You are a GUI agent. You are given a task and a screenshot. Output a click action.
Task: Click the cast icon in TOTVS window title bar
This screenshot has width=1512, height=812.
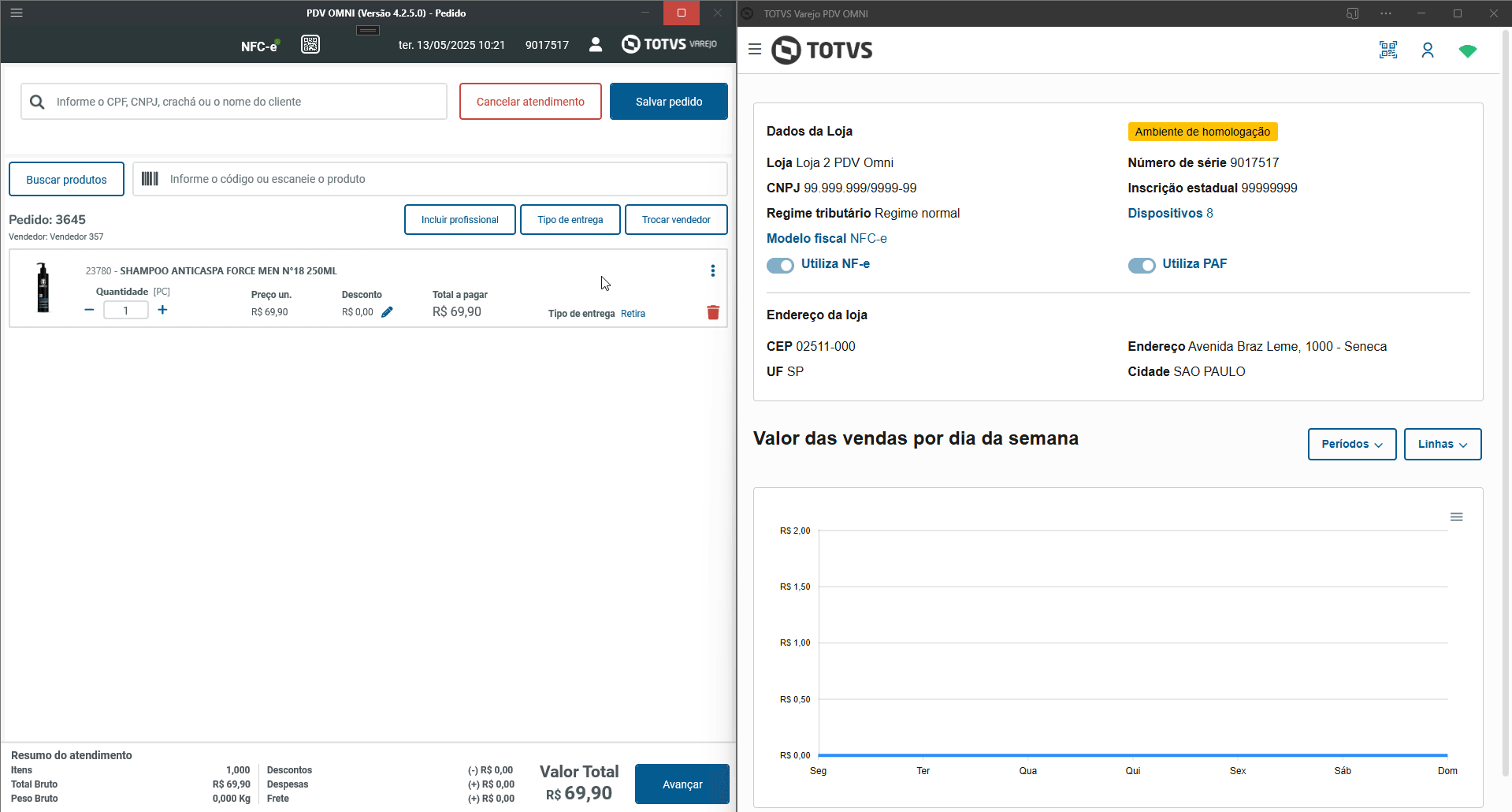click(x=1353, y=13)
